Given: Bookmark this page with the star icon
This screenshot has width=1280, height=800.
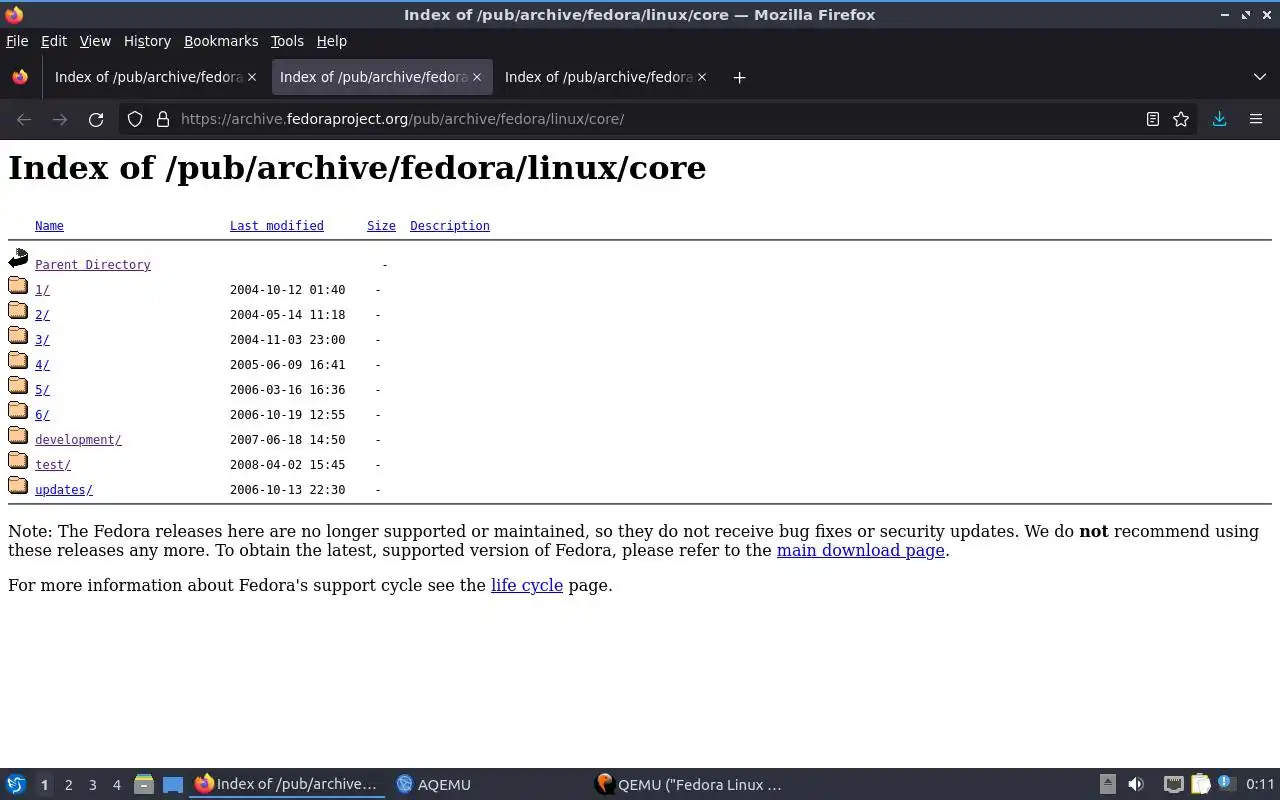Looking at the screenshot, I should click(x=1181, y=119).
